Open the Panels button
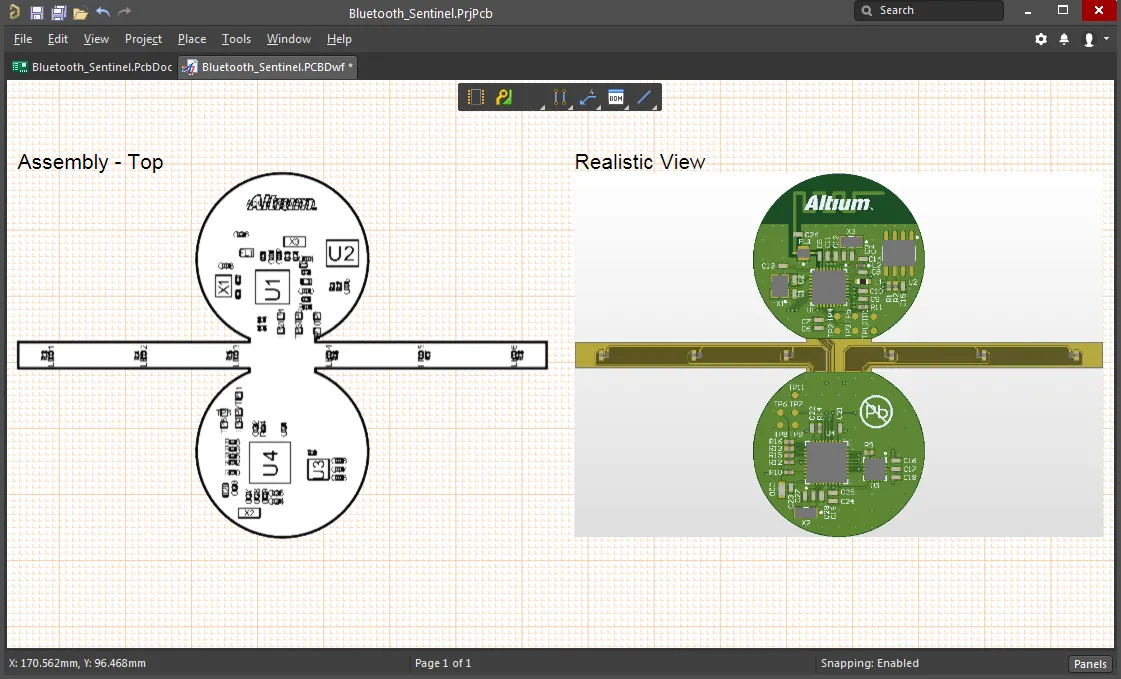 (1090, 664)
